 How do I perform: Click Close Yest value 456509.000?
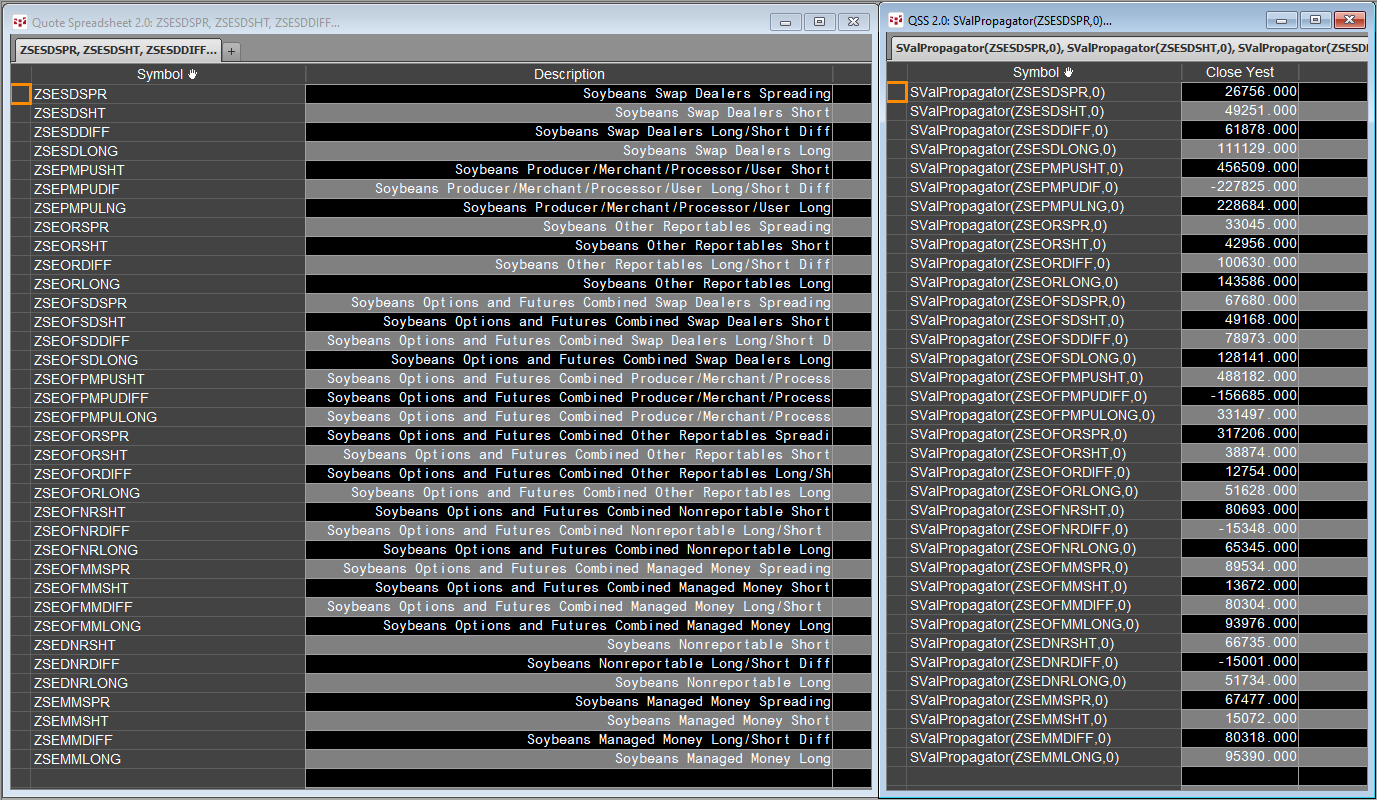click(1239, 168)
